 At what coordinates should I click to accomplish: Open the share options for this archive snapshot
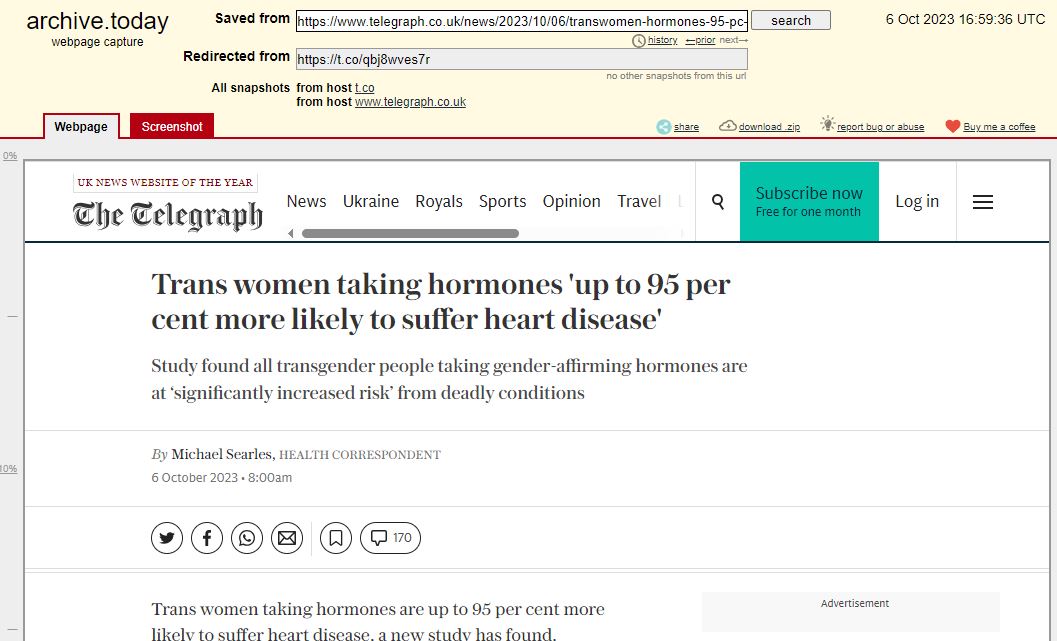click(x=677, y=126)
